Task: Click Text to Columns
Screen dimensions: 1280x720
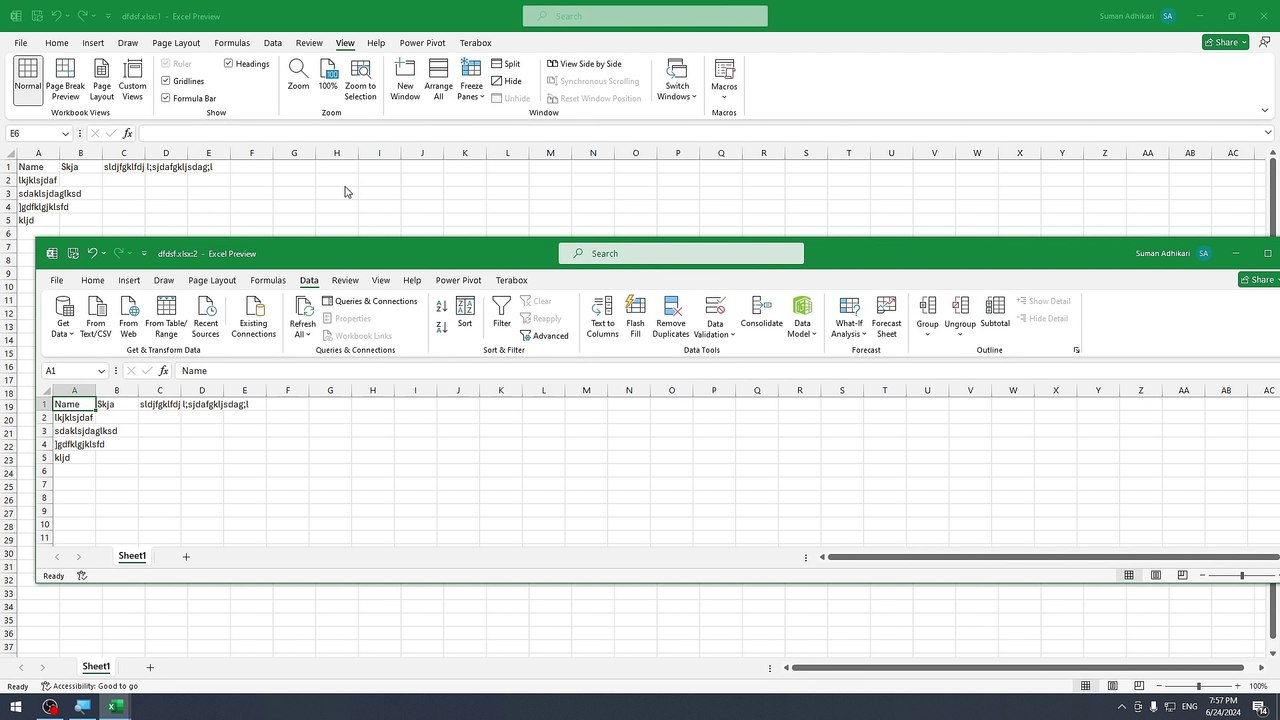Action: [x=603, y=317]
